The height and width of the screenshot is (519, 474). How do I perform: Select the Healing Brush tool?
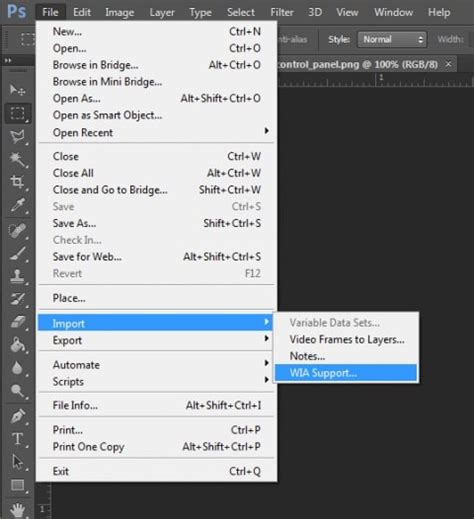(x=17, y=230)
